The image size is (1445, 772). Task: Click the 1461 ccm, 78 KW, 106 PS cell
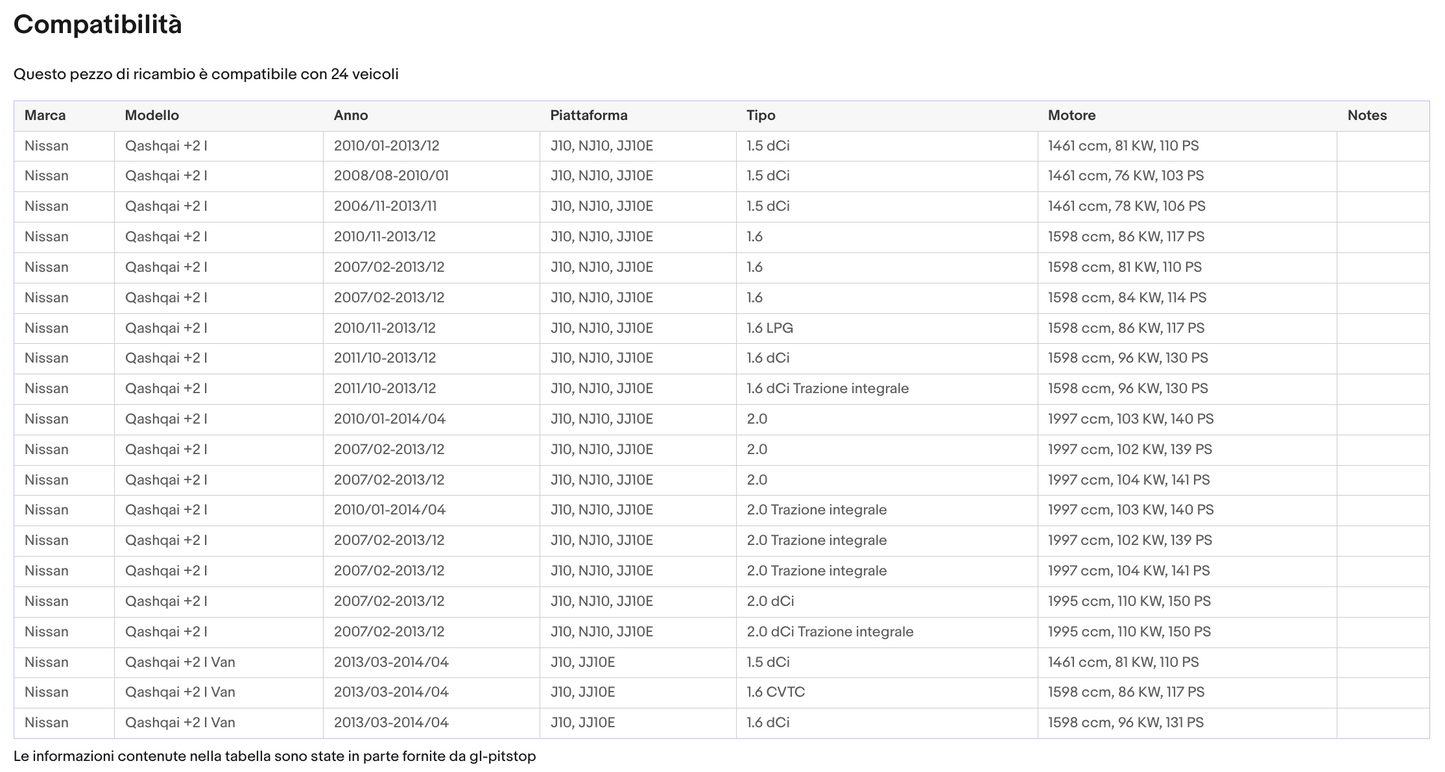point(1127,206)
